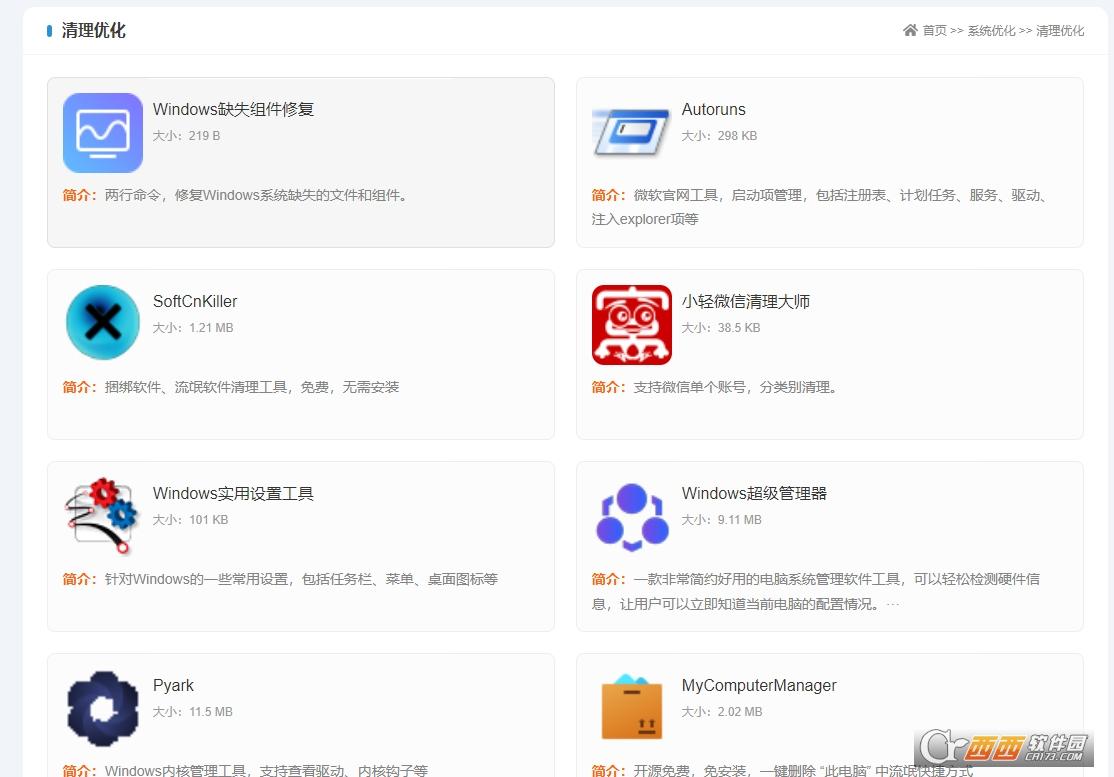Click the MyComputerManager orange box icon

pyautogui.click(x=632, y=707)
